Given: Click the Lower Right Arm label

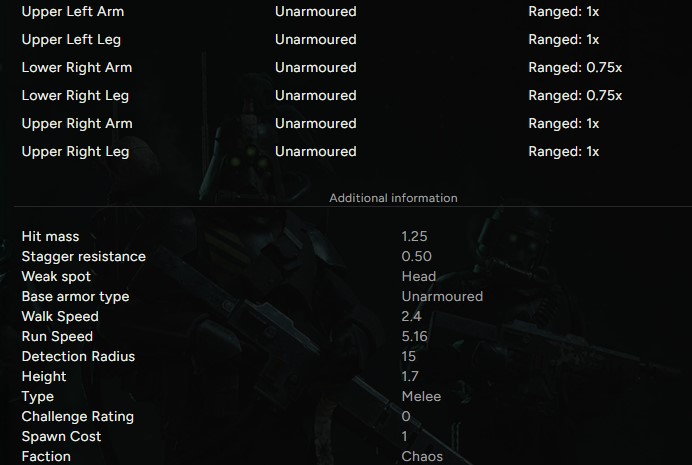Looking at the screenshot, I should 77,68.
